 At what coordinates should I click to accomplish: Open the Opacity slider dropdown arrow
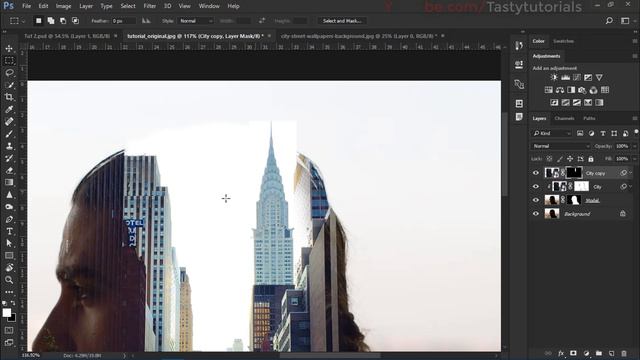(634, 146)
